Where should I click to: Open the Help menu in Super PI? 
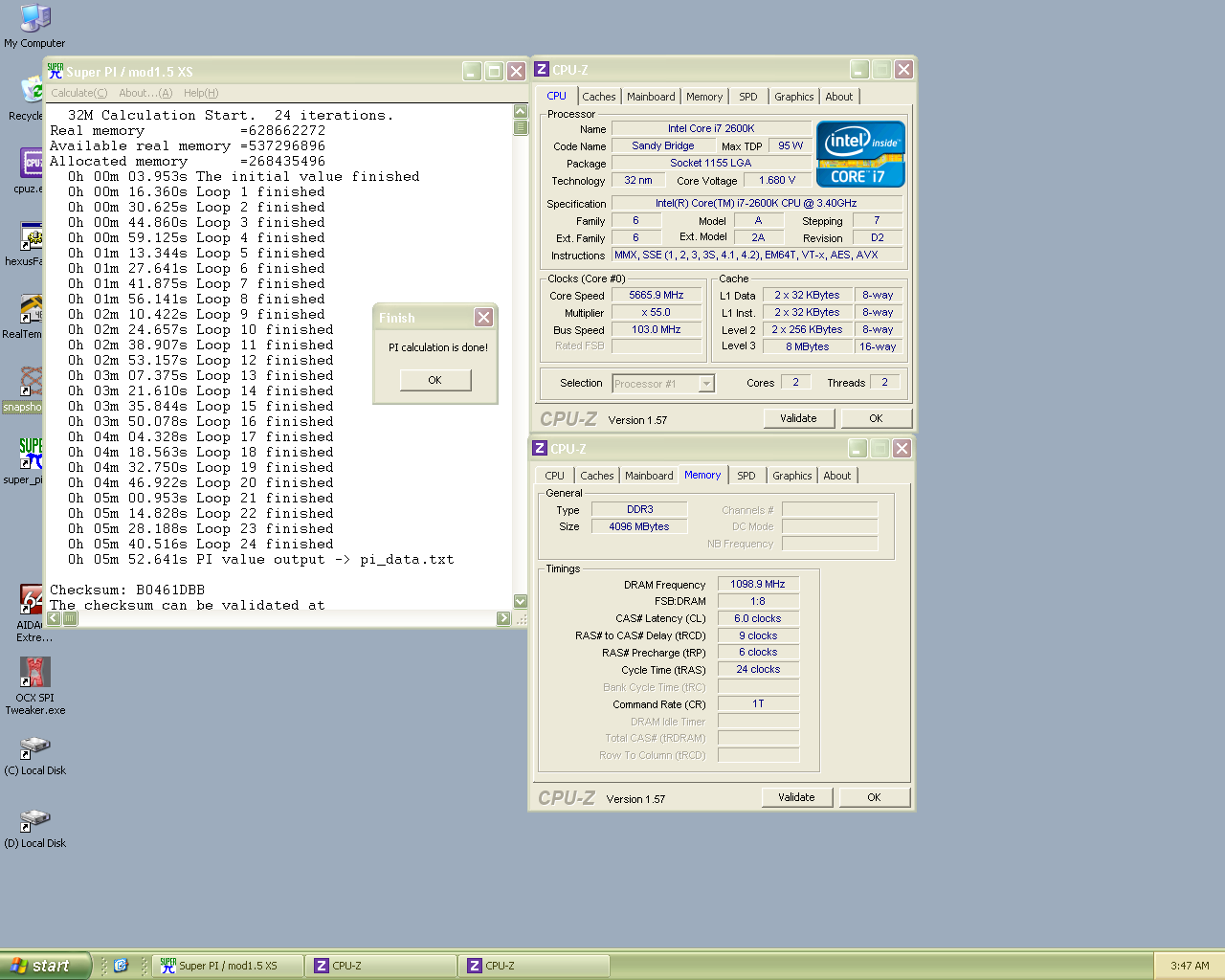[x=201, y=93]
